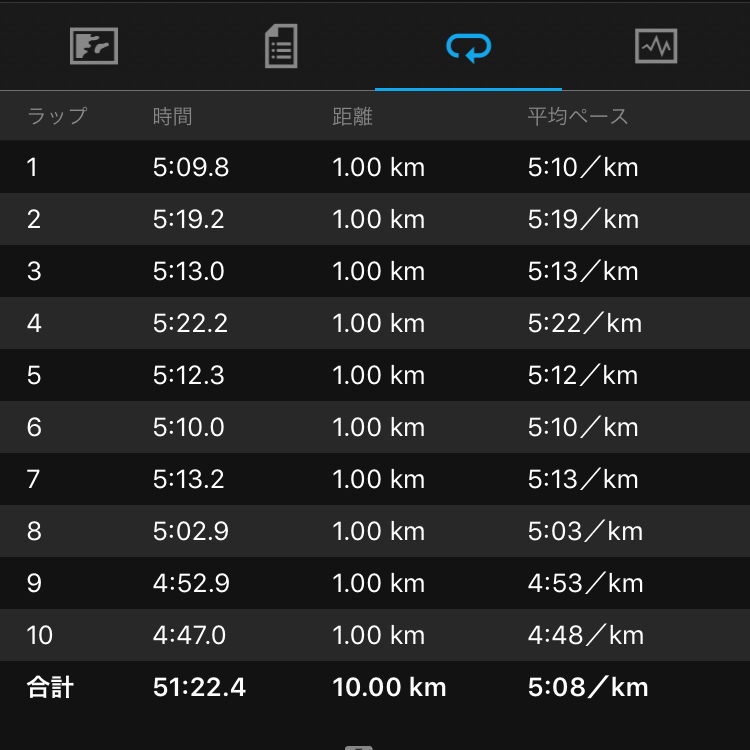Tap the ラップ column header
The image size is (750, 750).
(x=56, y=116)
